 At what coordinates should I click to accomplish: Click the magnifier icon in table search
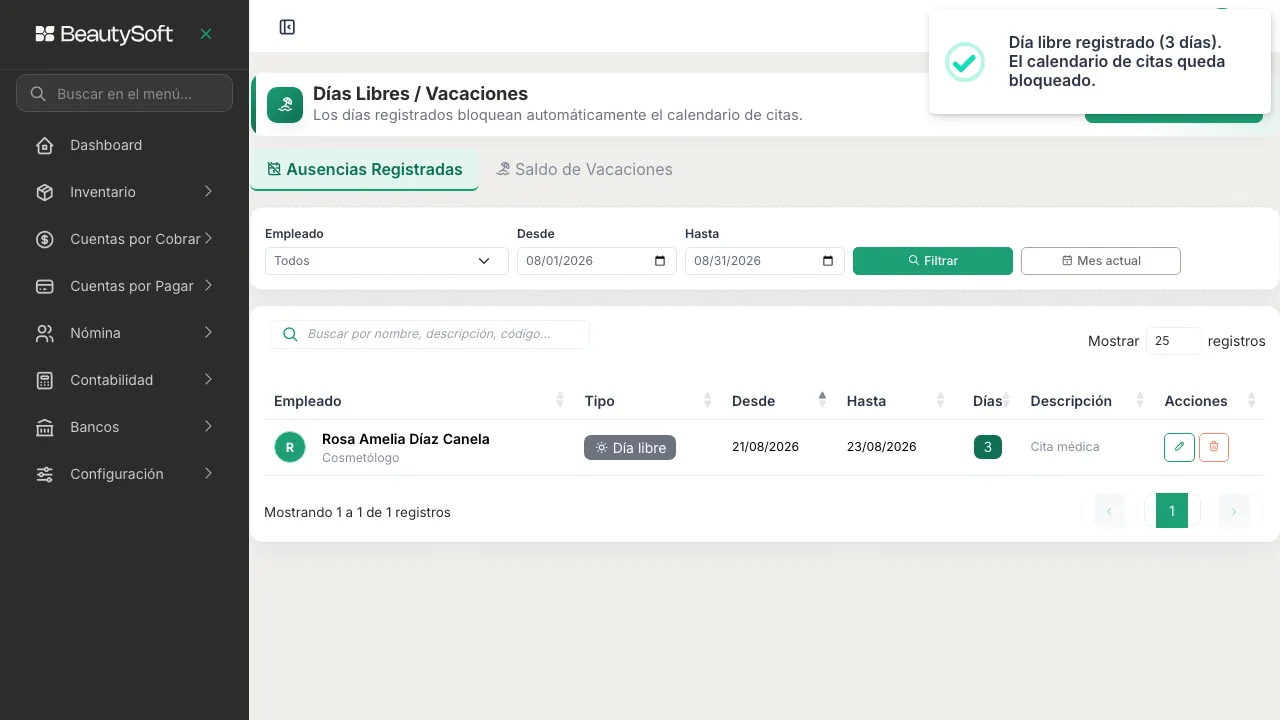[290, 334]
